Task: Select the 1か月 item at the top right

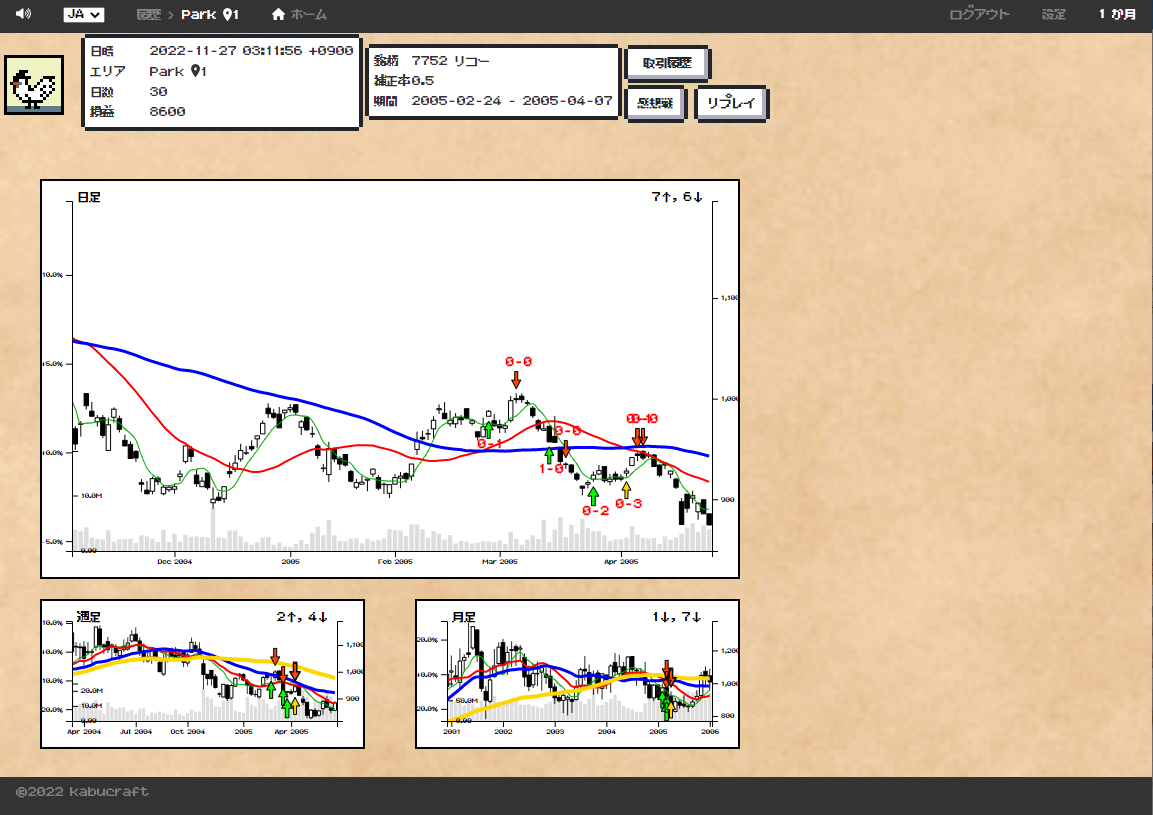Action: click(1117, 15)
